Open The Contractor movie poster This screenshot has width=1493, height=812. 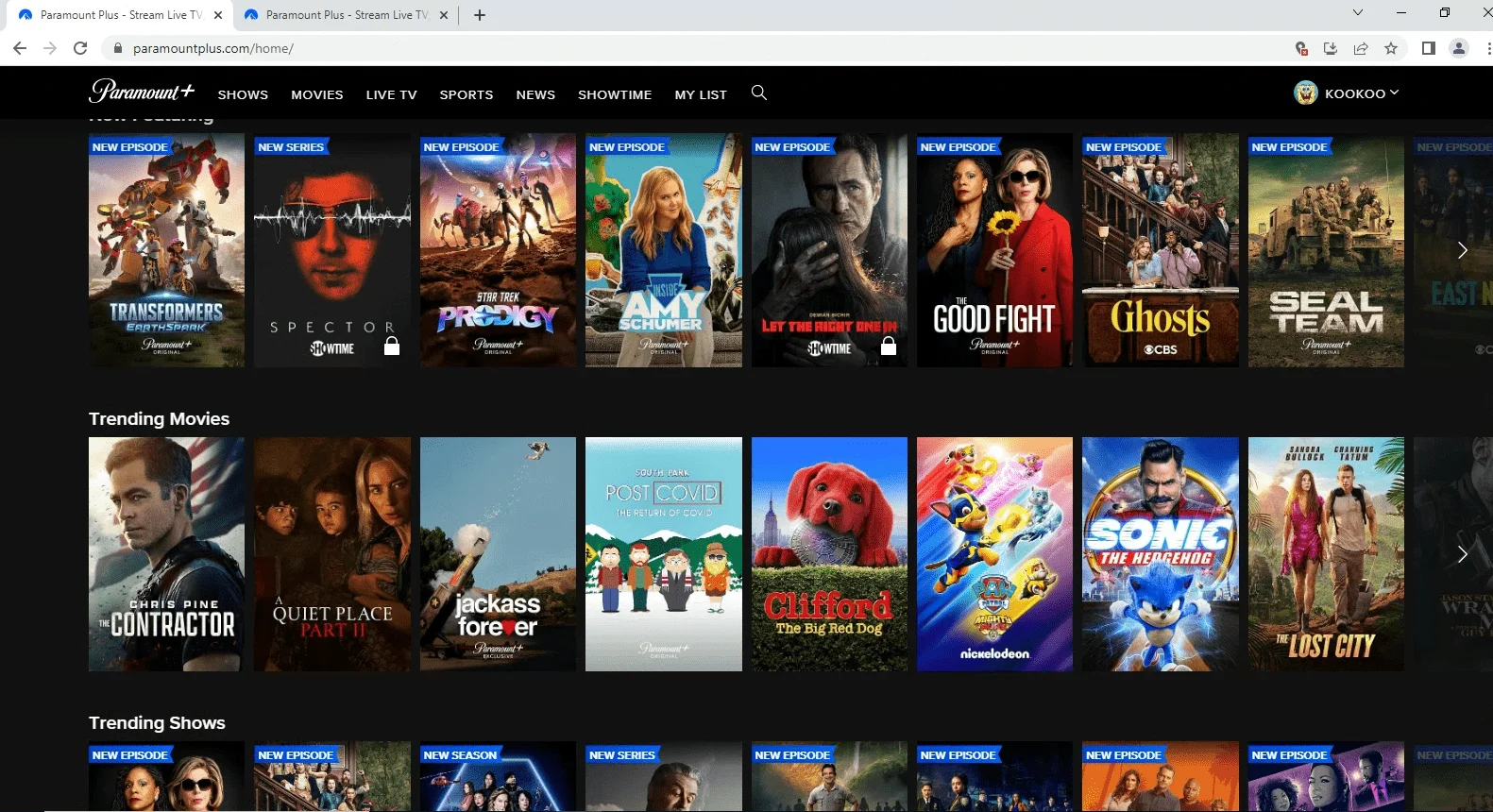point(166,554)
